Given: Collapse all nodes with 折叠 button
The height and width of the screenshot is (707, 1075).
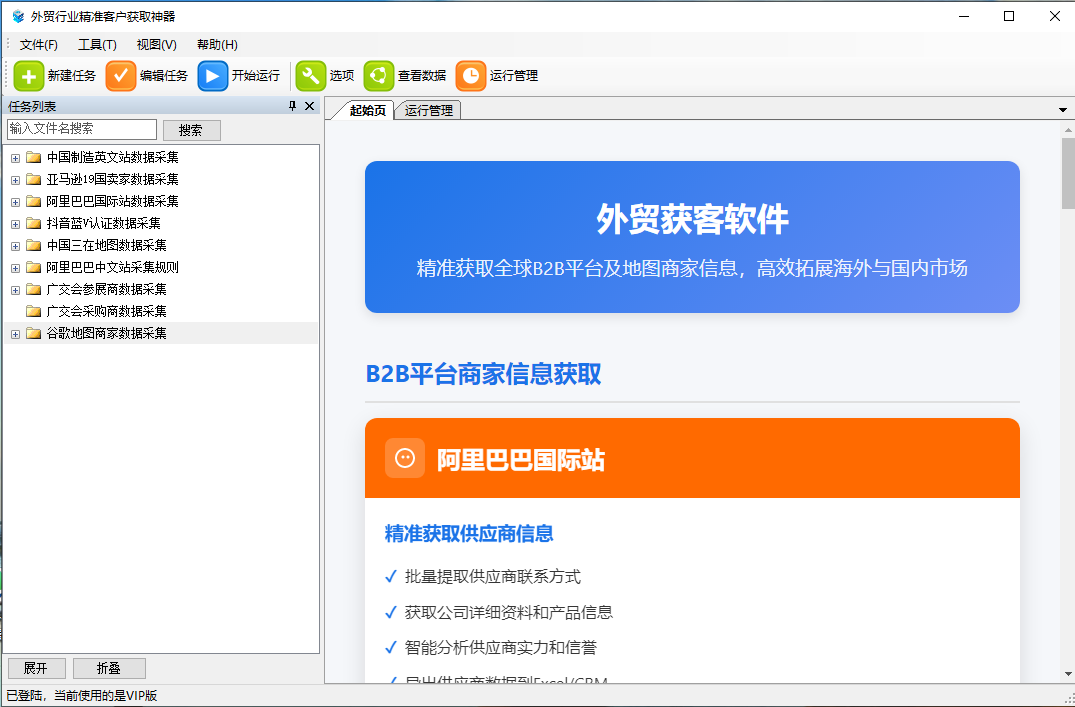Looking at the screenshot, I should pyautogui.click(x=108, y=668).
